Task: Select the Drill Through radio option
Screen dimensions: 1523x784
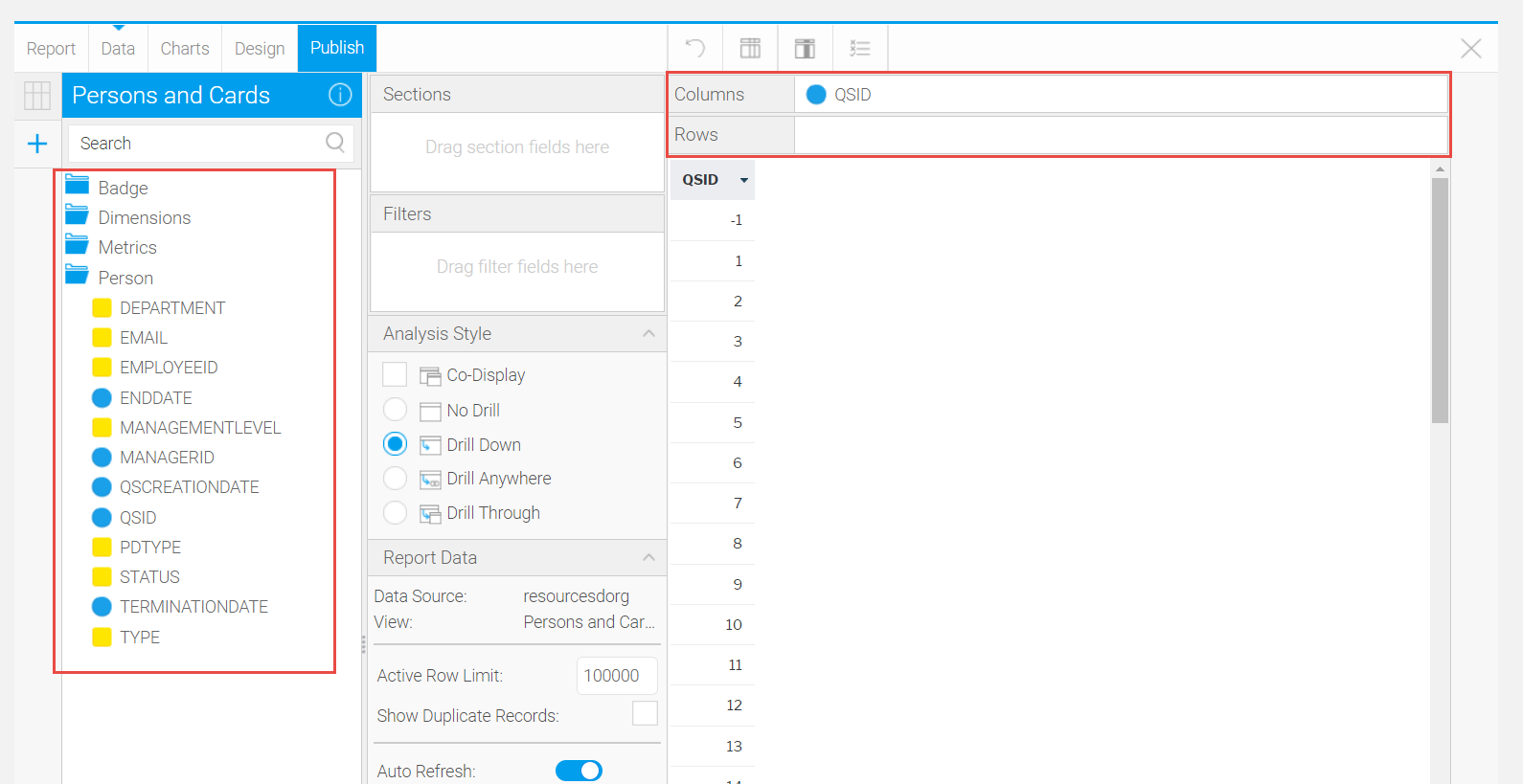Action: point(395,512)
